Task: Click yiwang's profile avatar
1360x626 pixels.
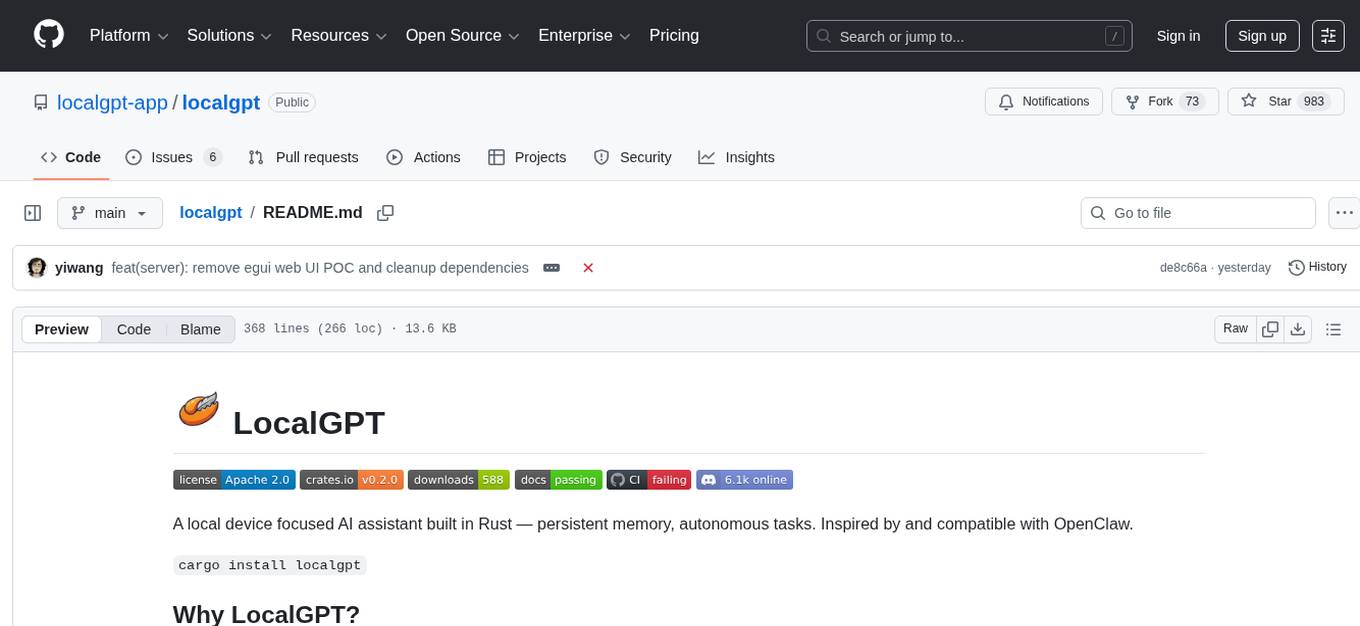Action: [x=36, y=267]
